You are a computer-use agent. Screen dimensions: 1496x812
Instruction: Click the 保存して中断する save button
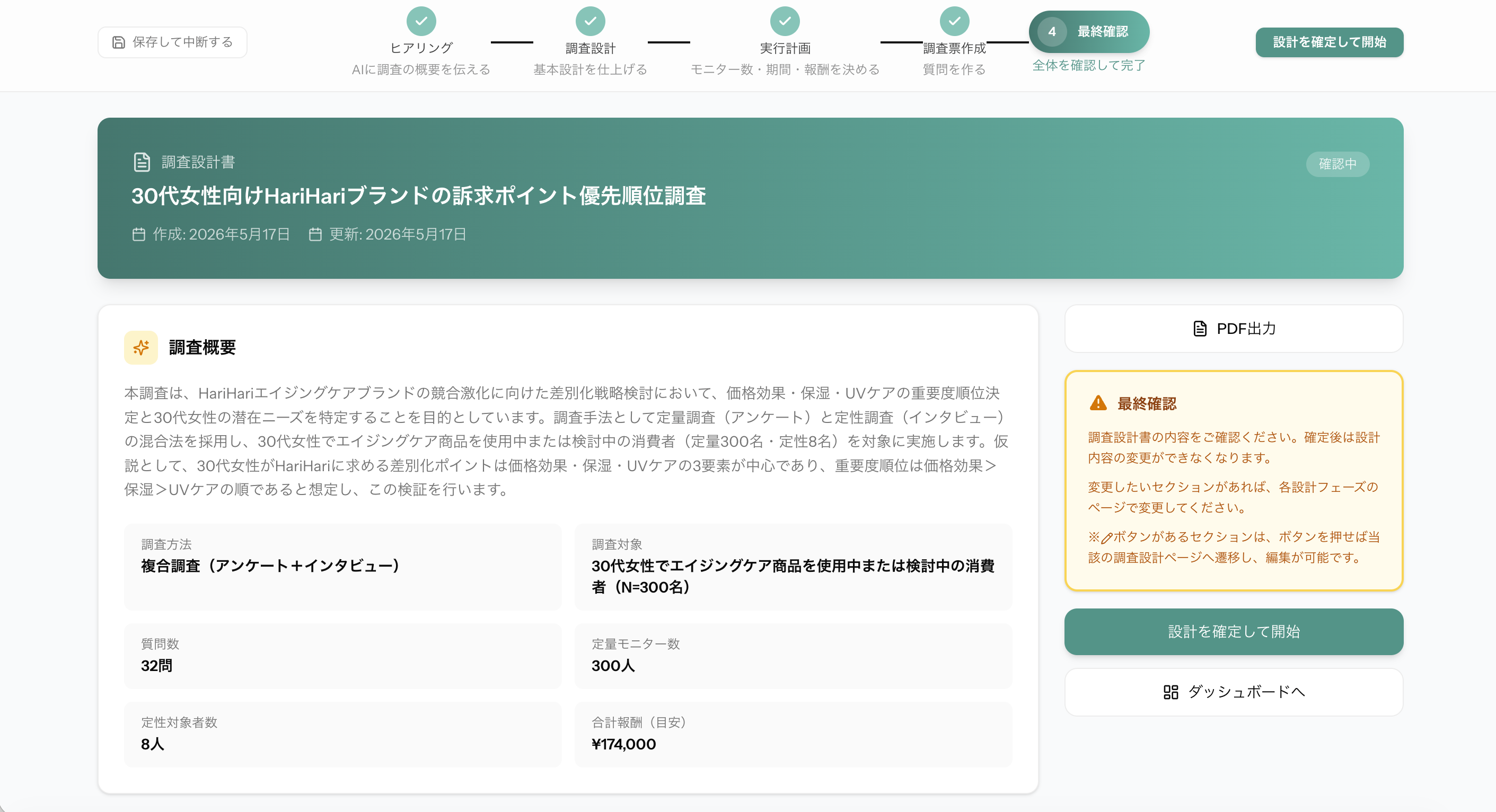coord(172,42)
